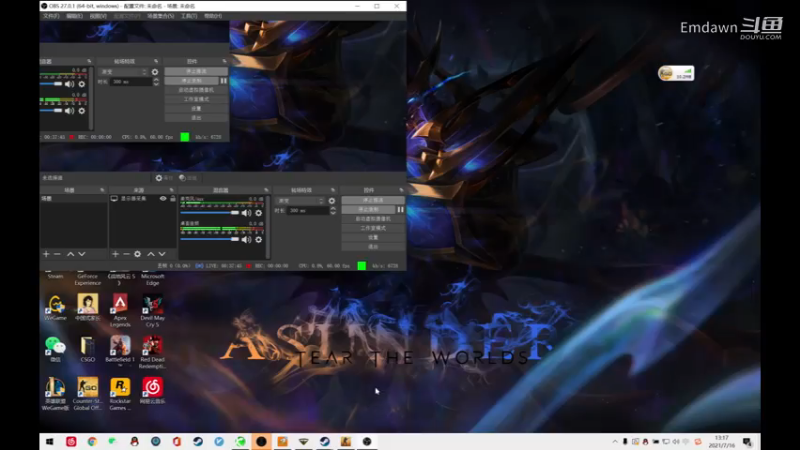Remove the selected scene with minus icon
Image resolution: width=800 pixels, height=450 pixels.
pos(57,254)
